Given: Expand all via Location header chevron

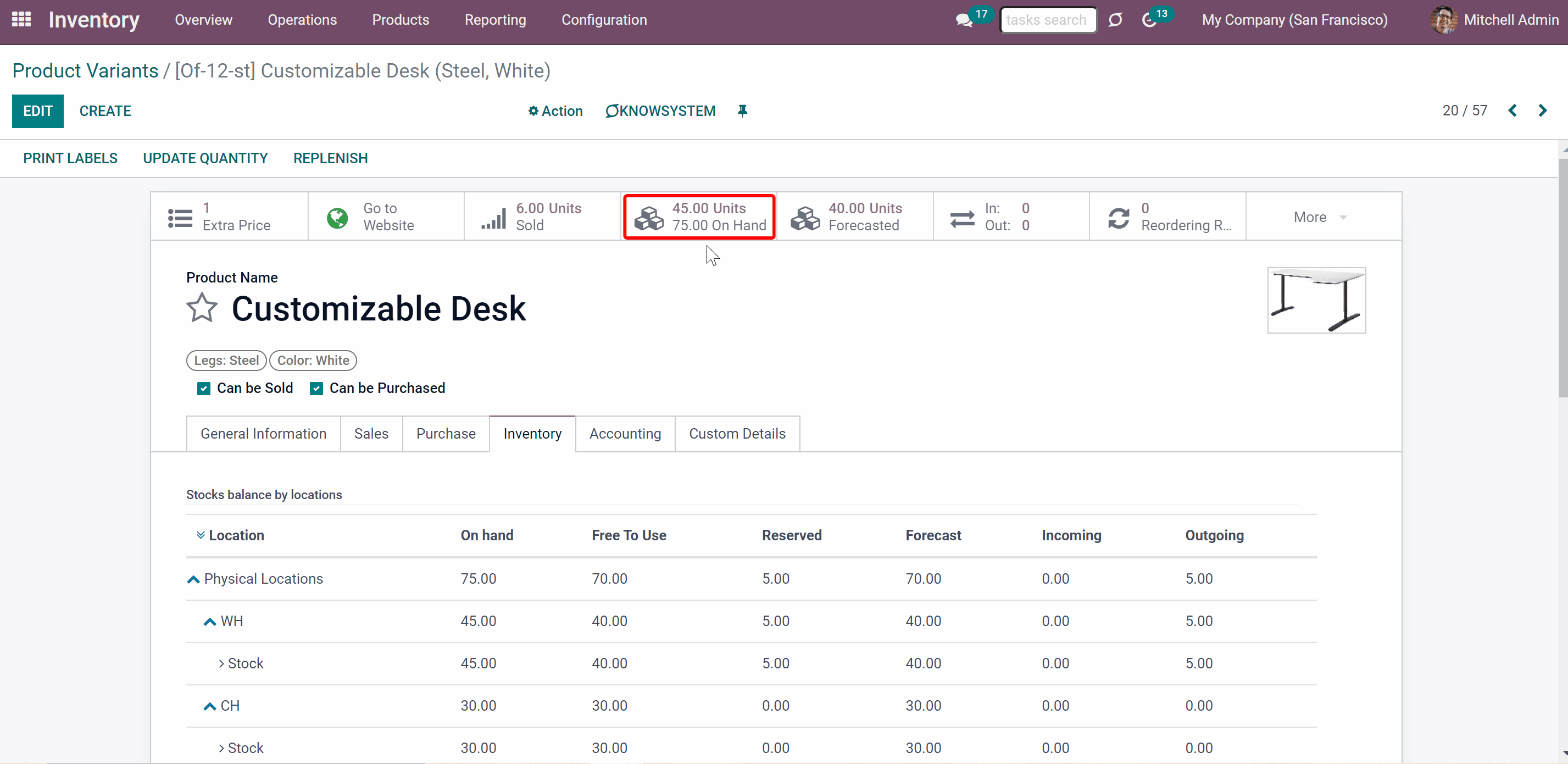Looking at the screenshot, I should pyautogui.click(x=201, y=535).
